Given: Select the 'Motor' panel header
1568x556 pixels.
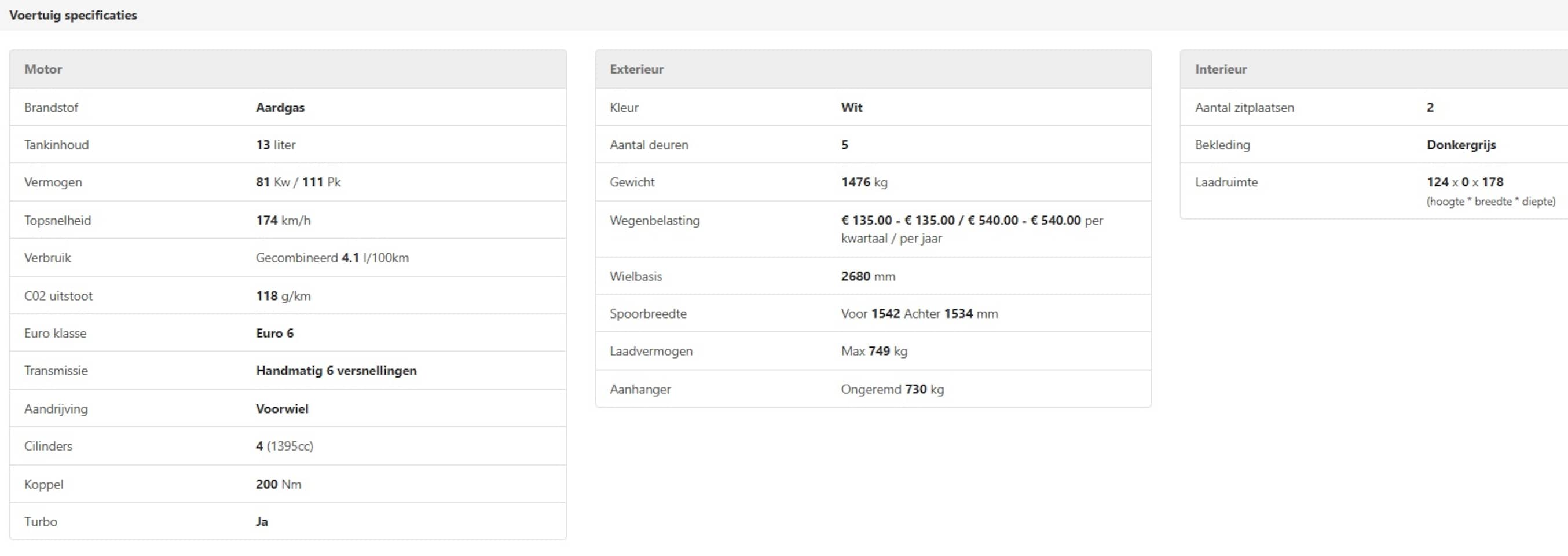Looking at the screenshot, I should coord(288,69).
